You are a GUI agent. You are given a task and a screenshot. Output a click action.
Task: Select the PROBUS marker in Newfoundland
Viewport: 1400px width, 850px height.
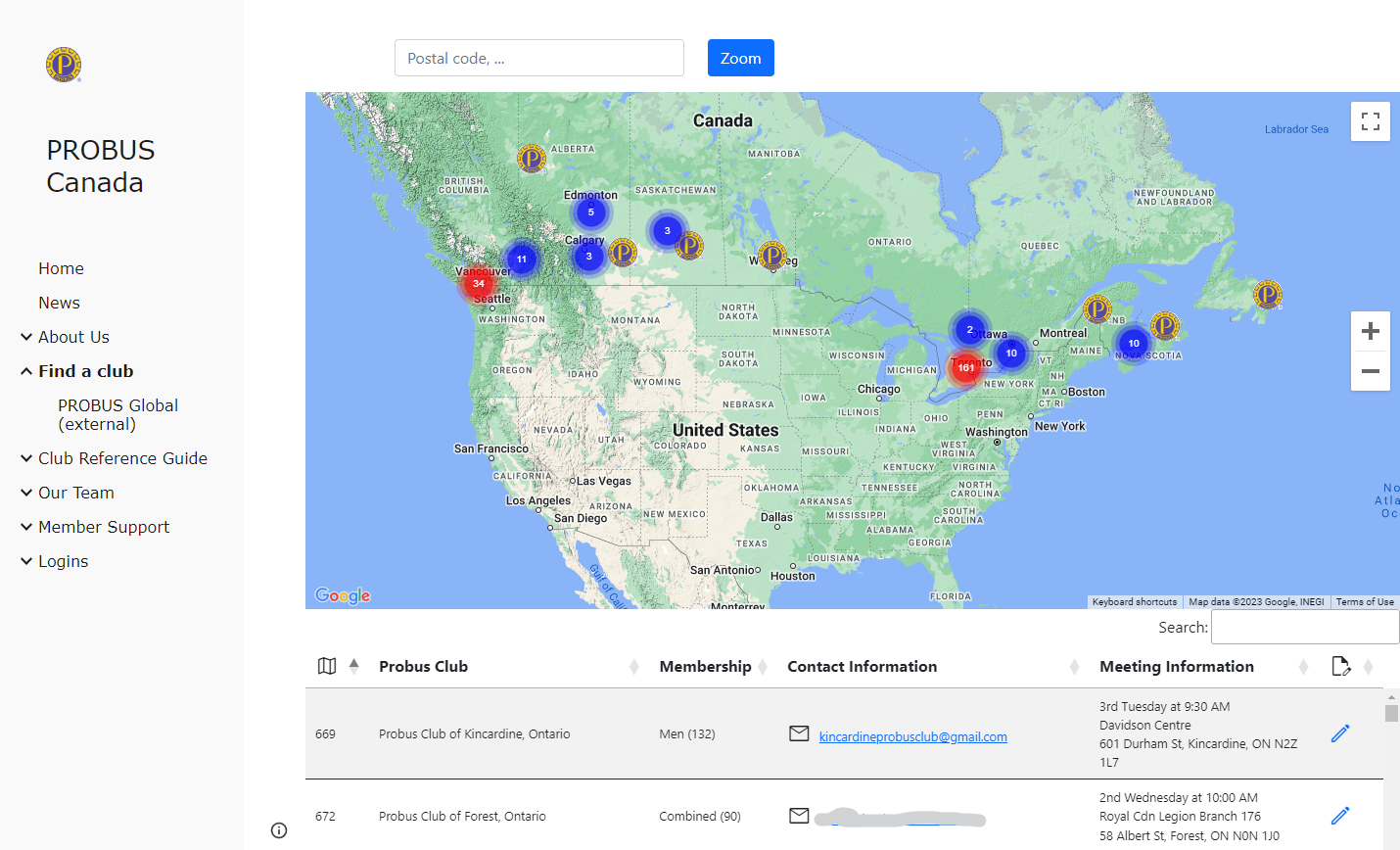click(x=1268, y=294)
